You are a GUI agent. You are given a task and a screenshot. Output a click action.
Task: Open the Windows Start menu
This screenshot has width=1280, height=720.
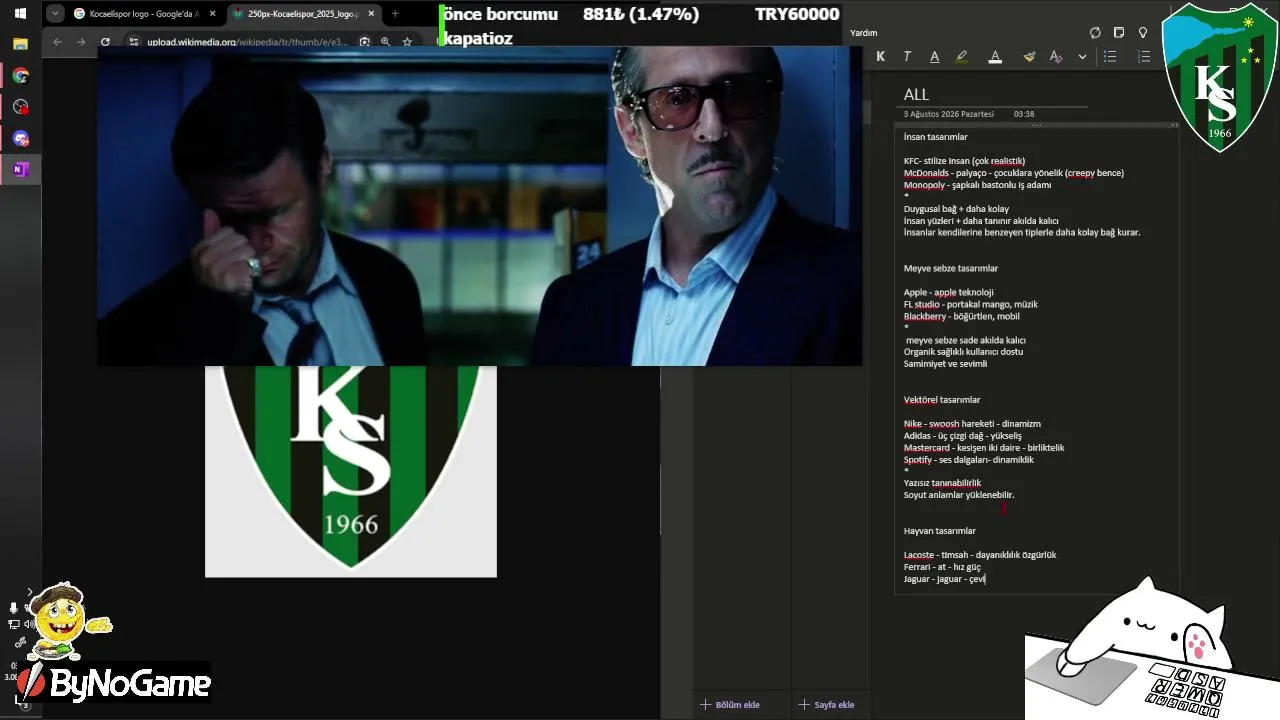[x=20, y=14]
